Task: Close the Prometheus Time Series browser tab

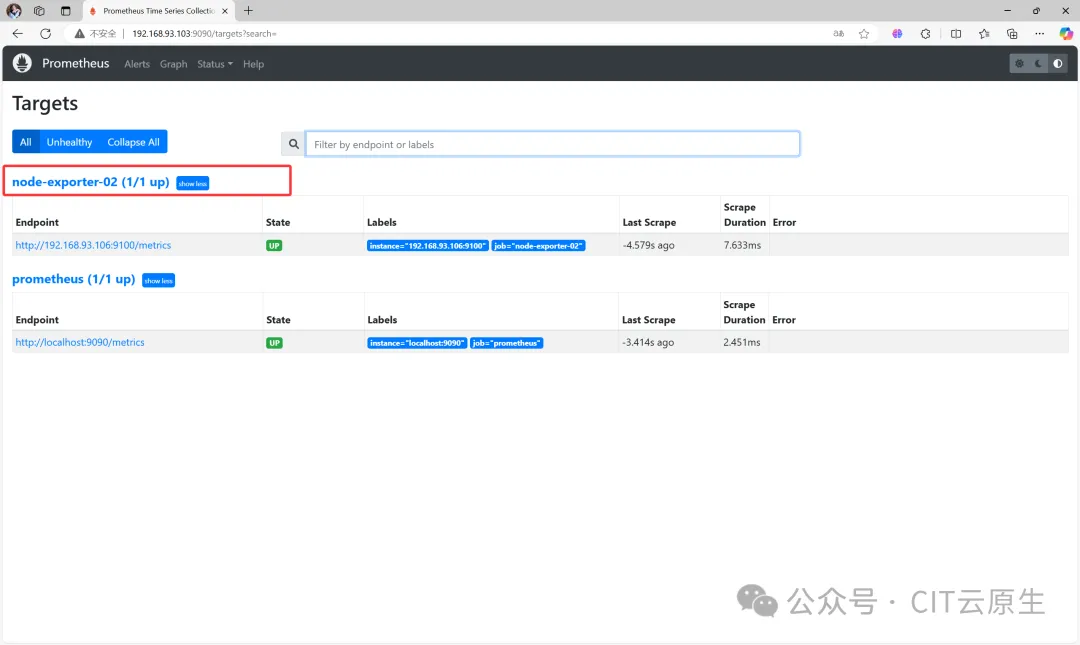Action: [x=225, y=11]
